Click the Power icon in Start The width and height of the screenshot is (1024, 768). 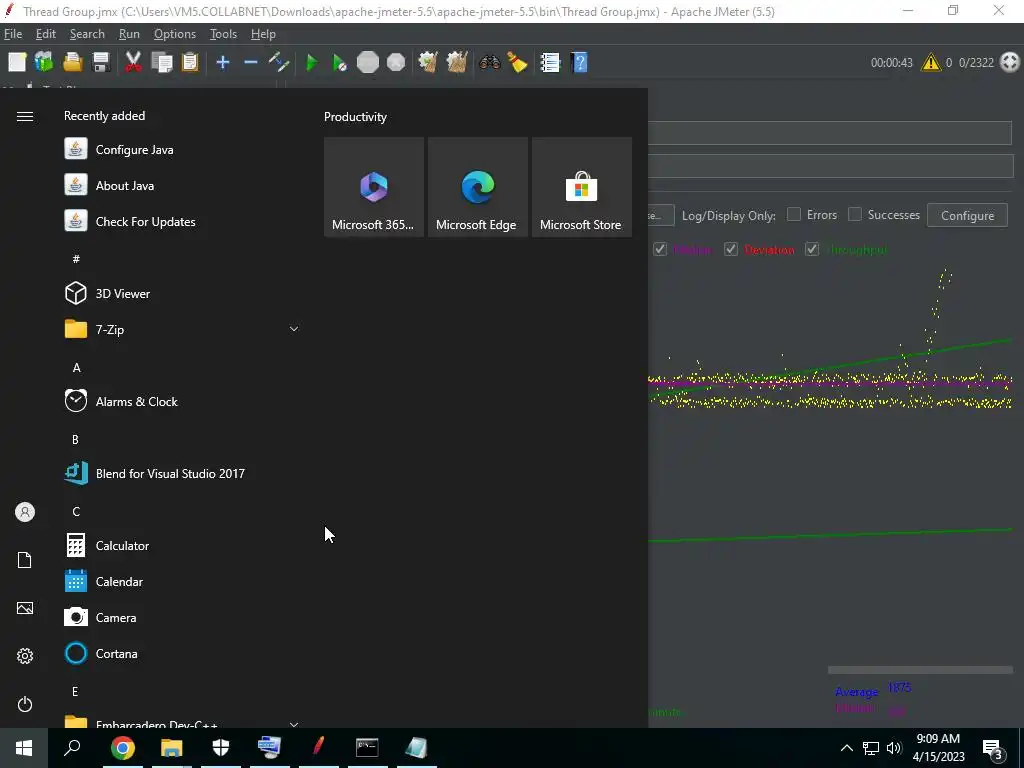[x=25, y=704]
